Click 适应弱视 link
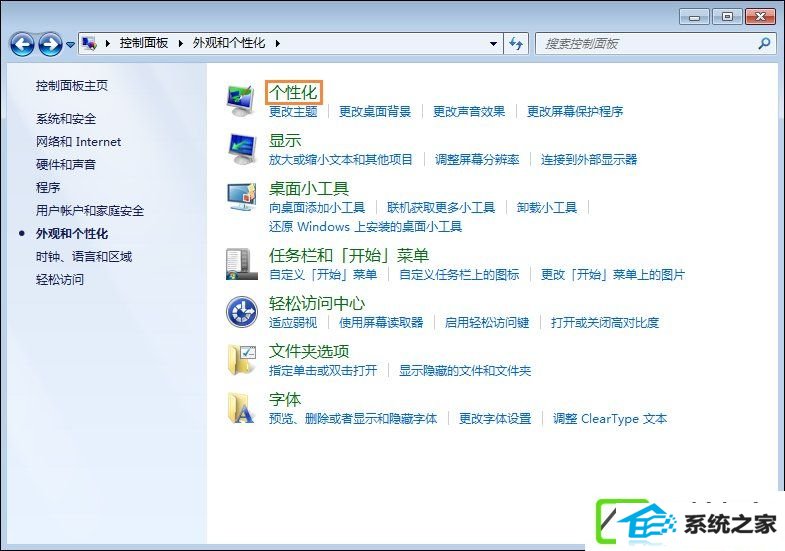The image size is (785, 551). pos(293,323)
